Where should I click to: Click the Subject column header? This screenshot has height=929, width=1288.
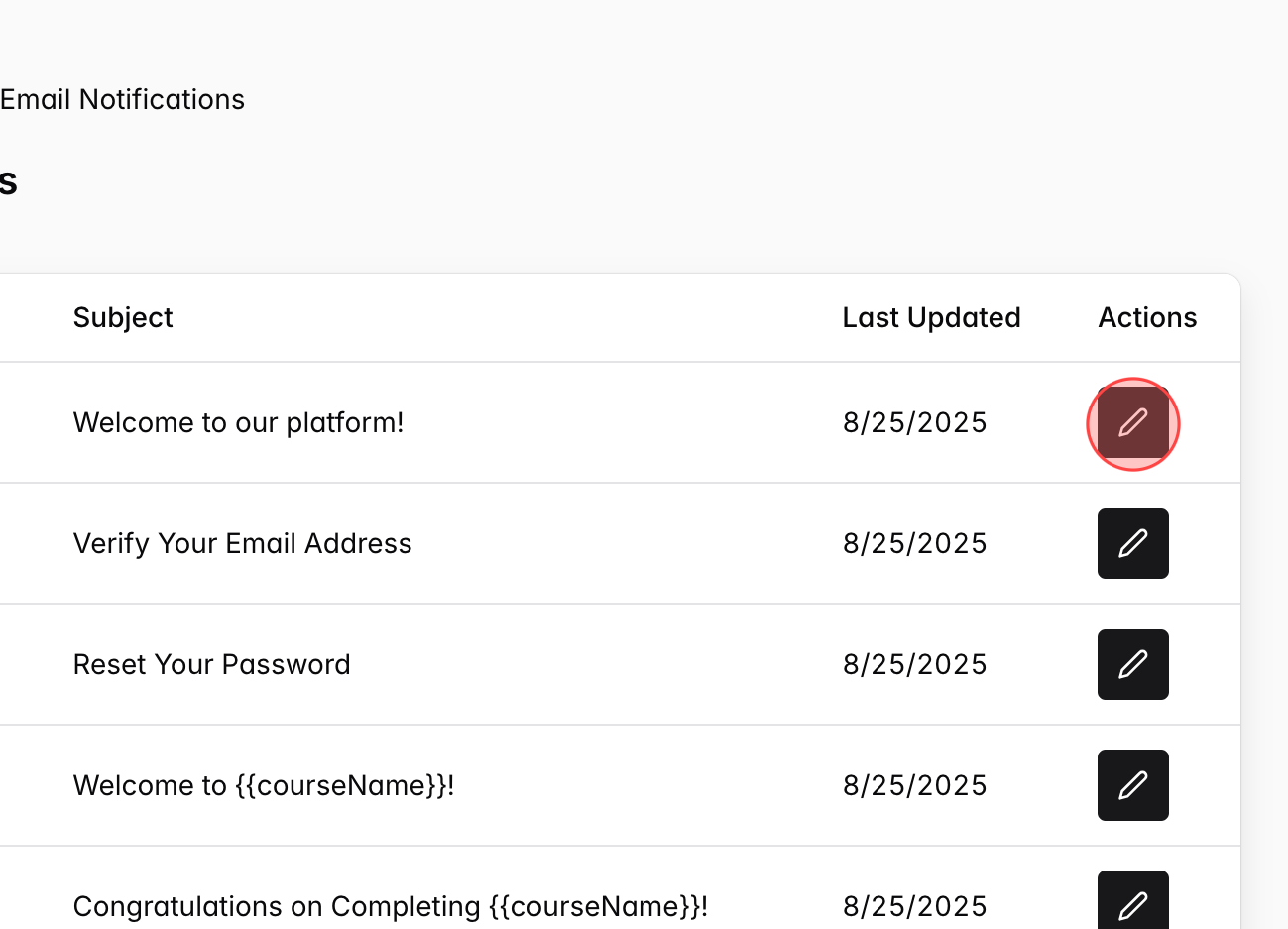point(123,317)
